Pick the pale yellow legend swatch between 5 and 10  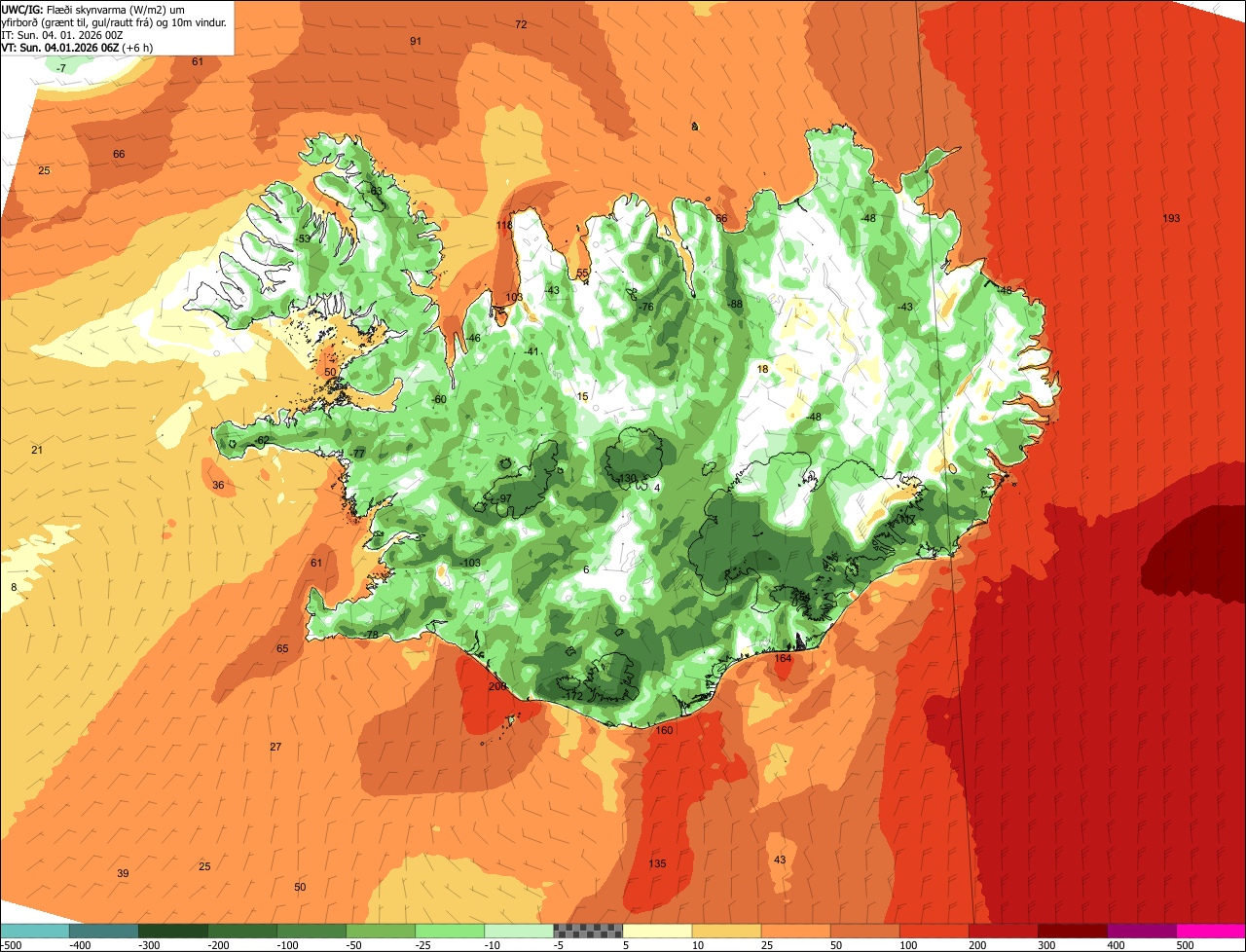coord(657,931)
